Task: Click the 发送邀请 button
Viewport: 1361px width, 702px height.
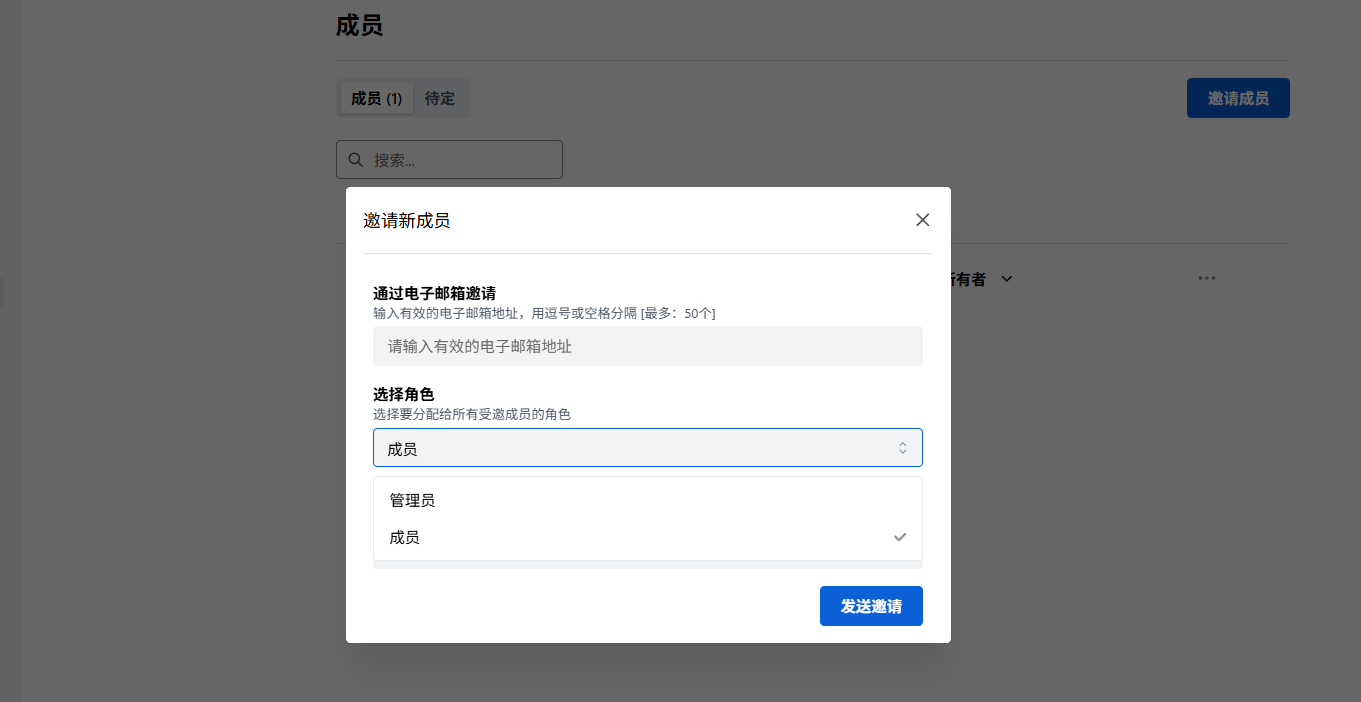Action: coord(871,606)
